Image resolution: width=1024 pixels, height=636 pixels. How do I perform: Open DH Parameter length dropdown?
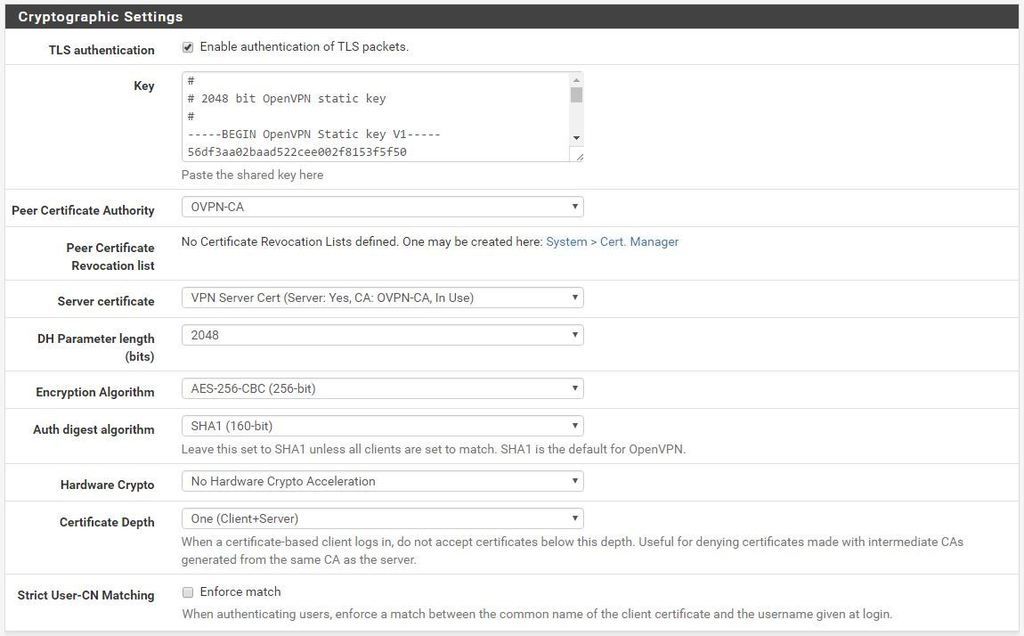coord(382,335)
